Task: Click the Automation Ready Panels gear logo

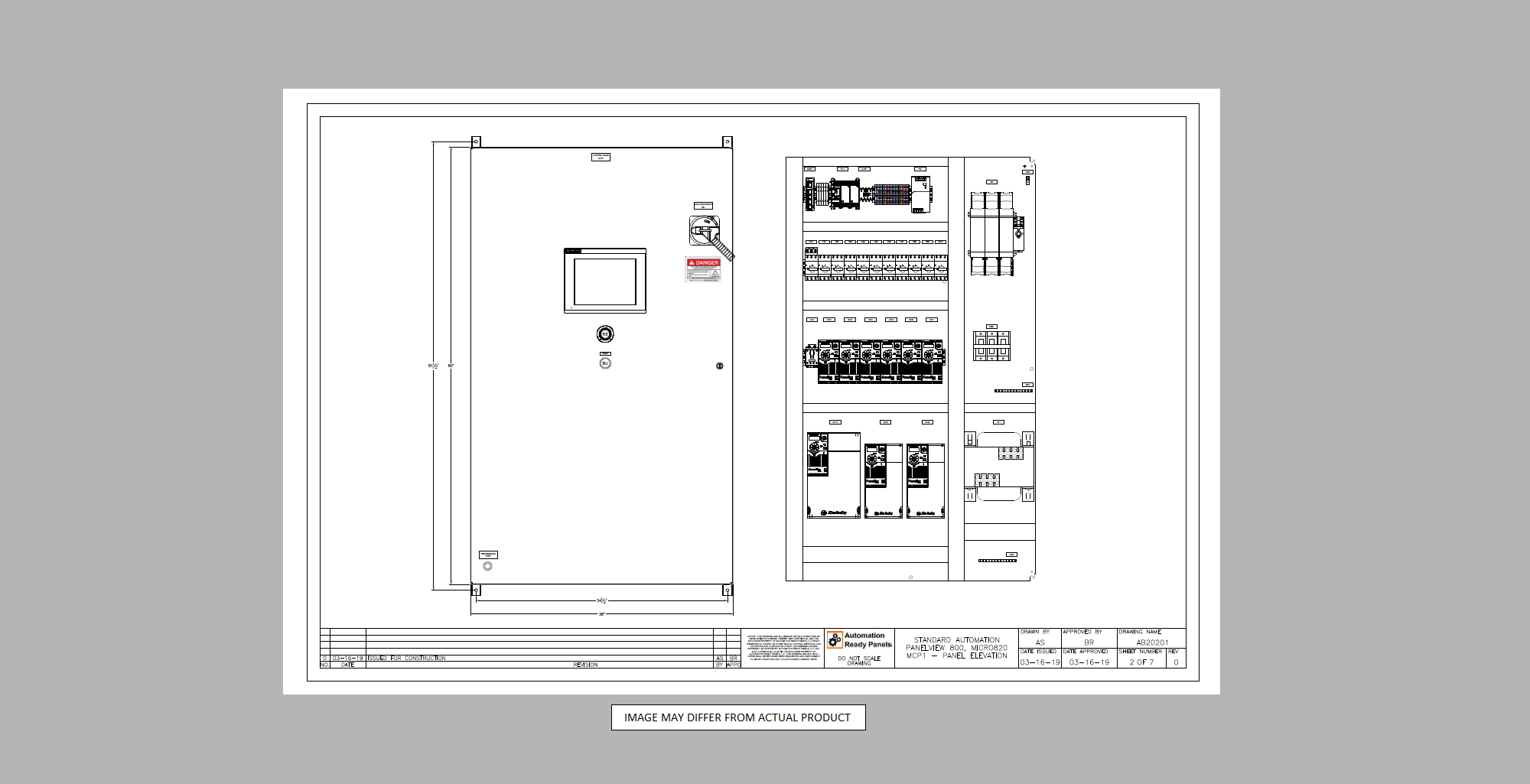Action: tap(835, 640)
